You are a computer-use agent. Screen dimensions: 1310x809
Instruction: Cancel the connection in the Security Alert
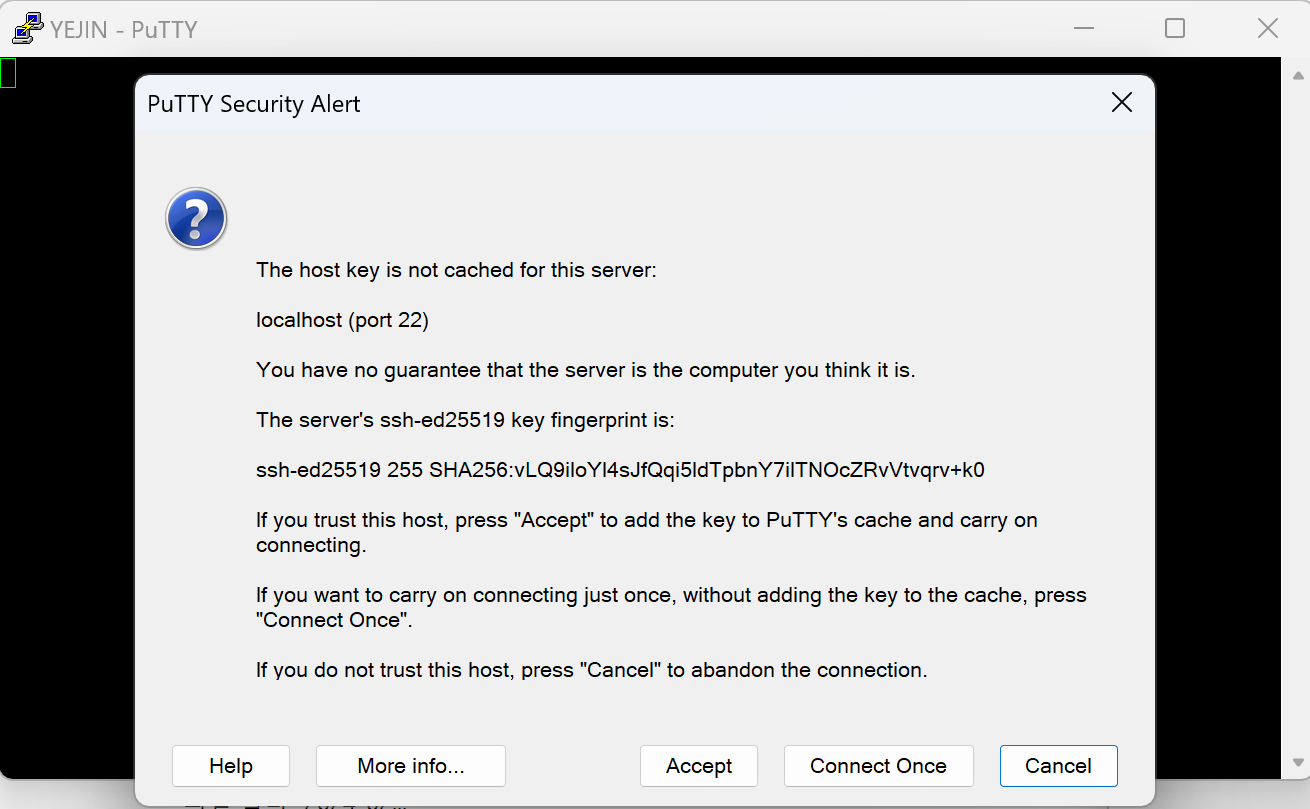(1058, 766)
